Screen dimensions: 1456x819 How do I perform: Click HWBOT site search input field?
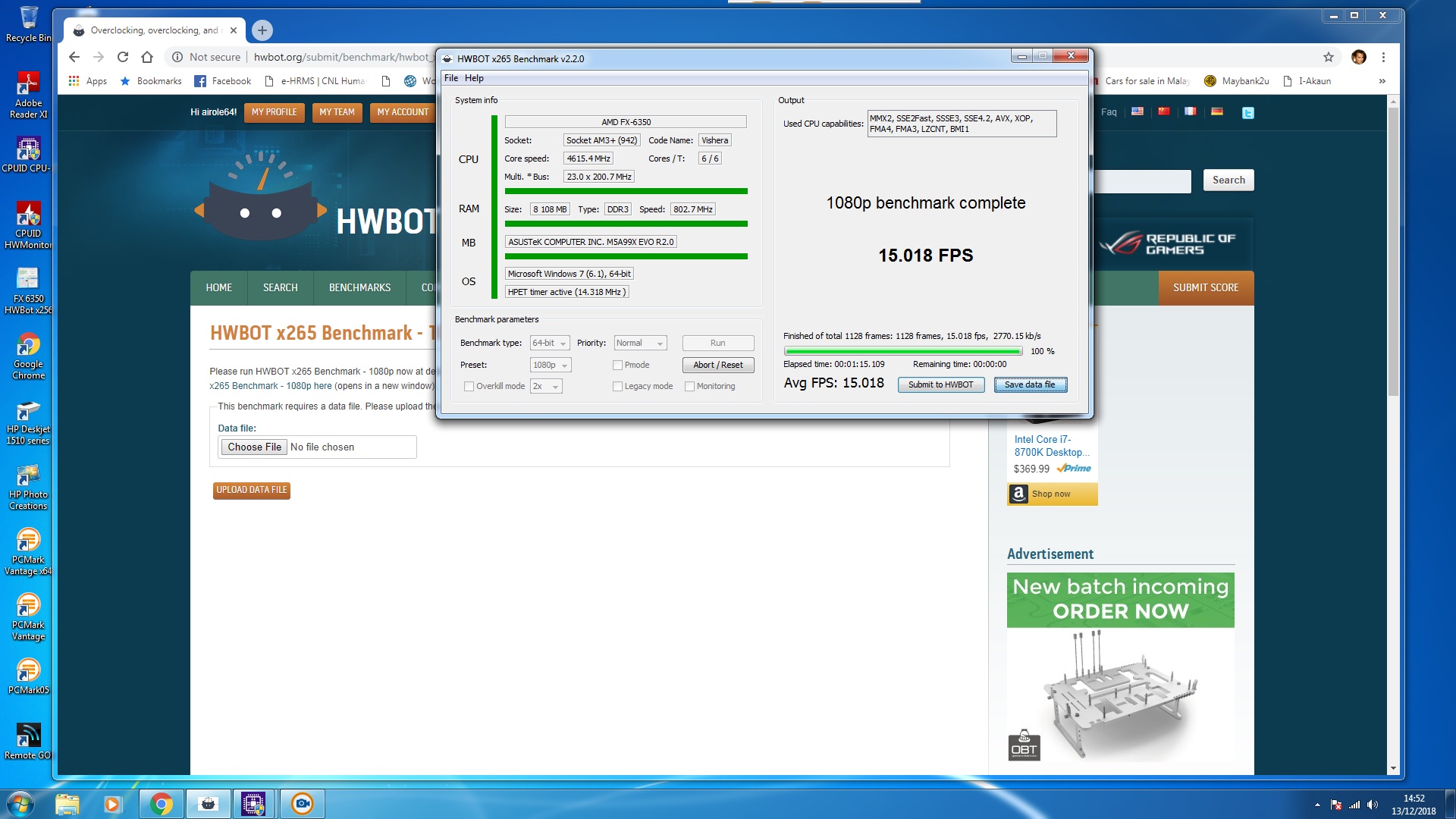click(x=1143, y=180)
